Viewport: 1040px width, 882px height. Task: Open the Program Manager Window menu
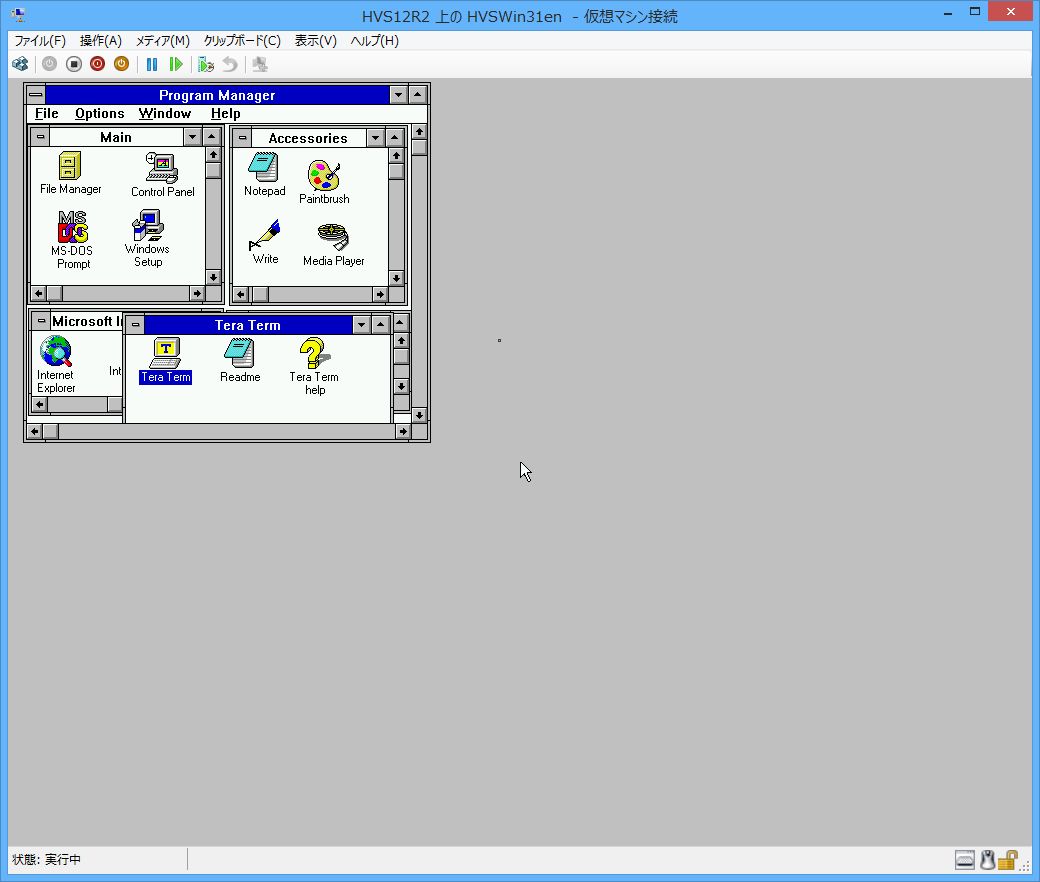164,113
